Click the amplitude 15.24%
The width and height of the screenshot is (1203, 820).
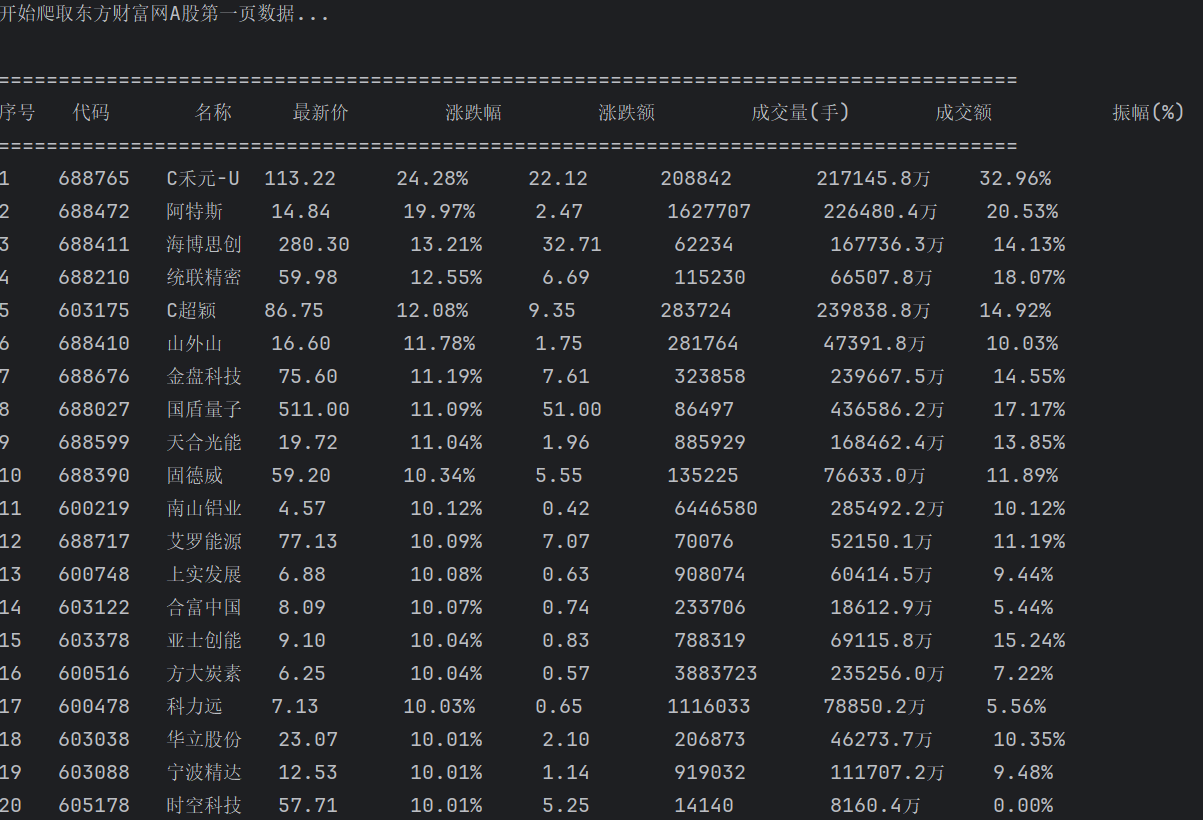click(x=1029, y=641)
